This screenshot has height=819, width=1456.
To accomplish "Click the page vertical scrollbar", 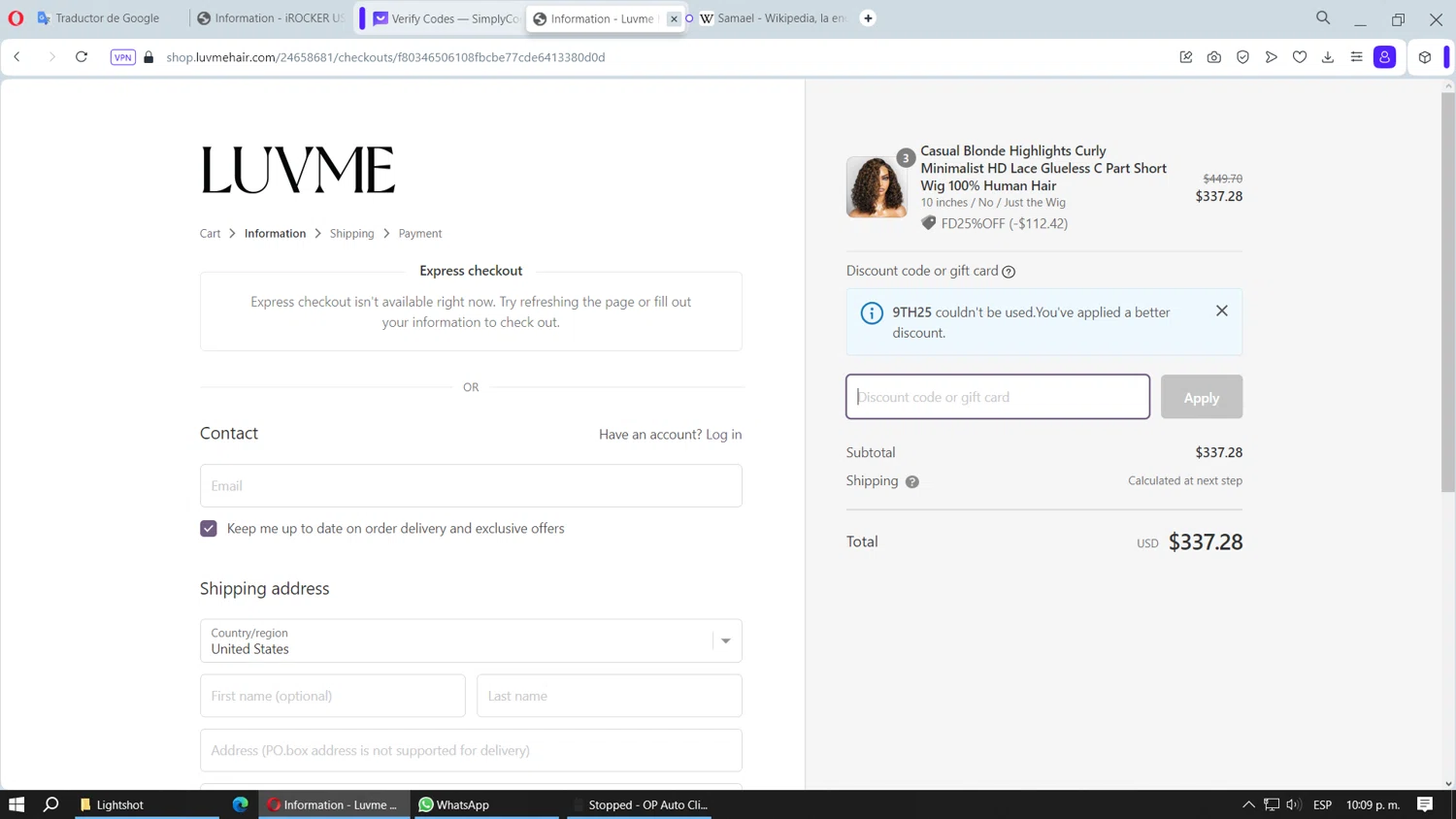I will [1448, 291].
